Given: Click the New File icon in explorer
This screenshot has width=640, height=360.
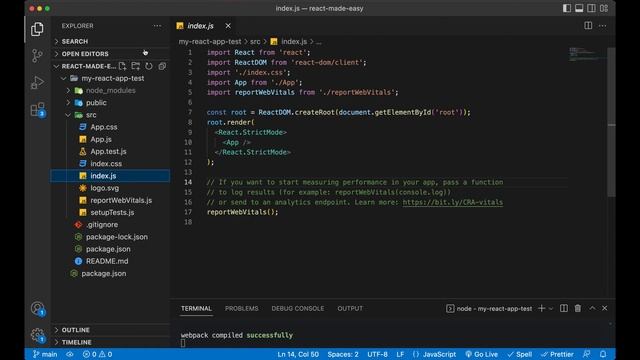Looking at the screenshot, I should [x=122, y=66].
